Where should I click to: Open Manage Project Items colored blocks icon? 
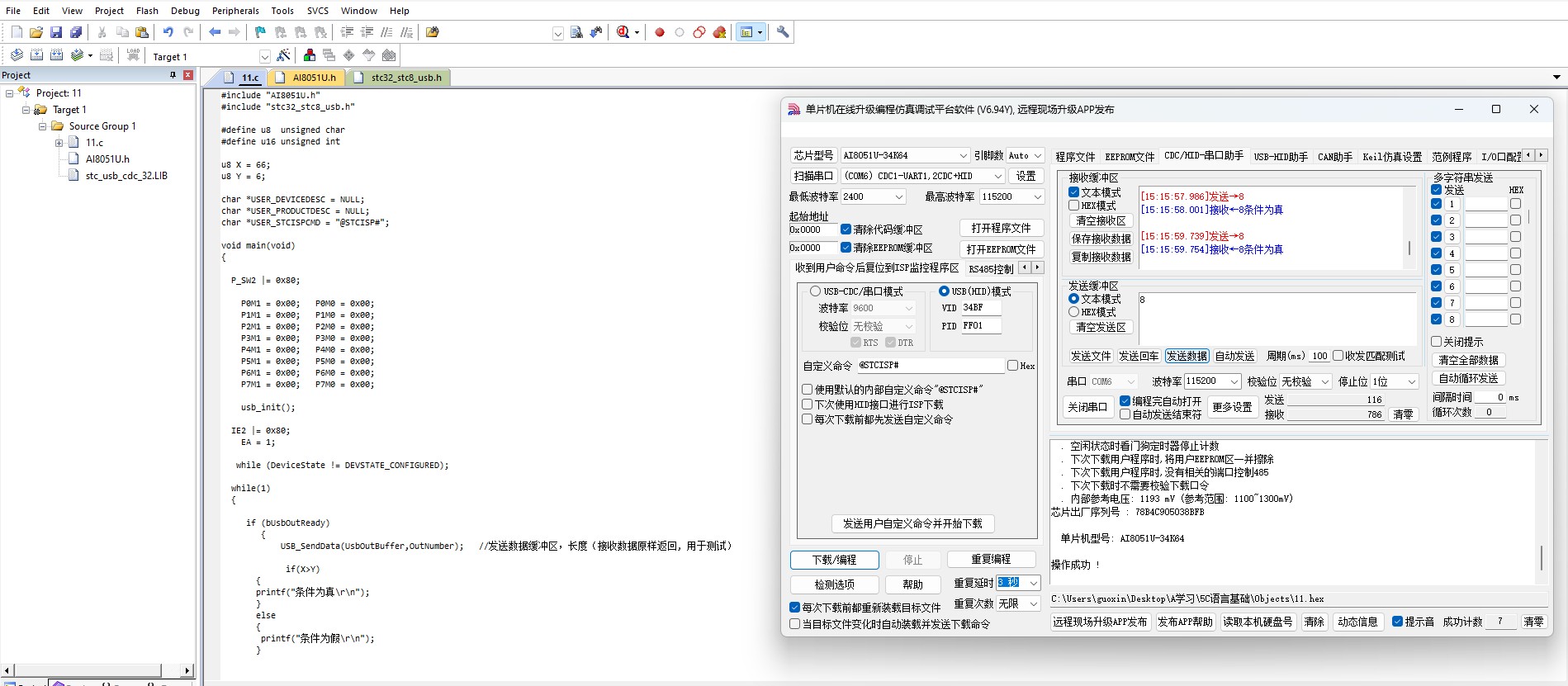click(x=310, y=55)
